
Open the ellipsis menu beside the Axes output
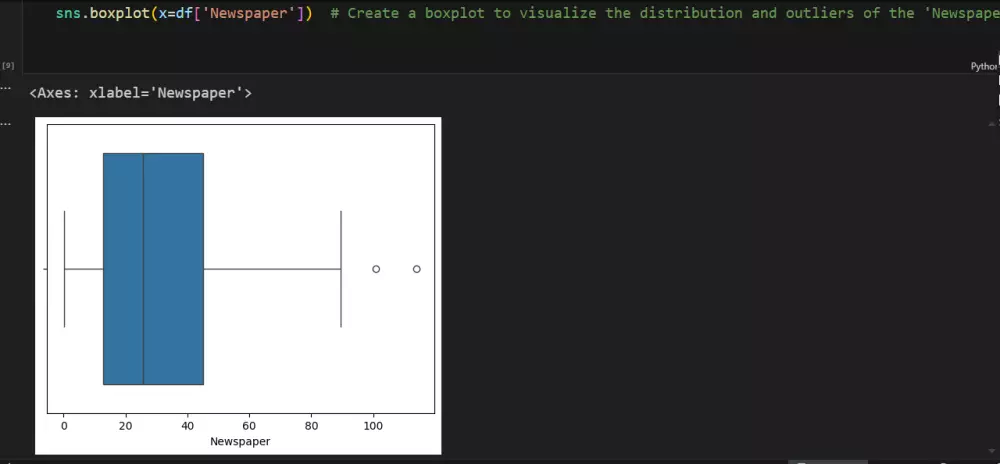coord(6,89)
